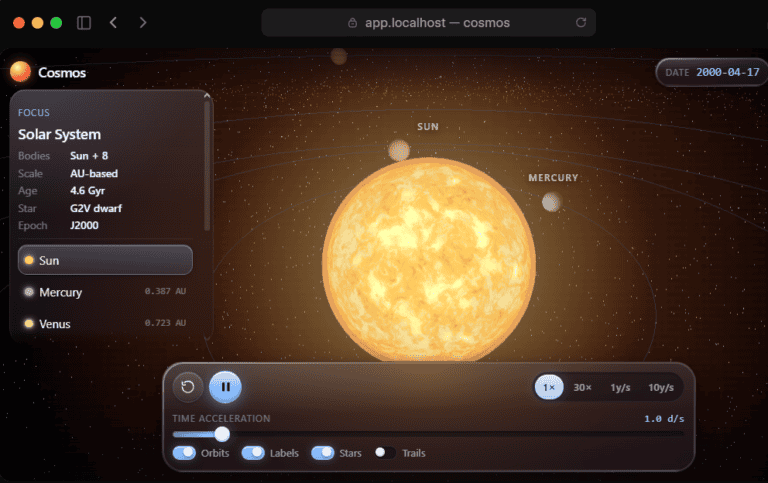Toggle the browser sidebar icon
This screenshot has height=483, width=768.
pyautogui.click(x=84, y=23)
